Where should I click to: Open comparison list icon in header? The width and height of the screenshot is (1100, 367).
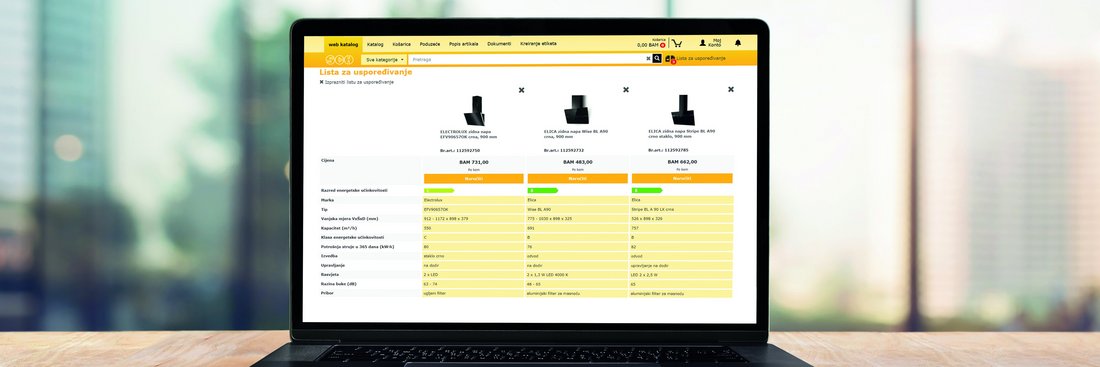pyautogui.click(x=670, y=59)
